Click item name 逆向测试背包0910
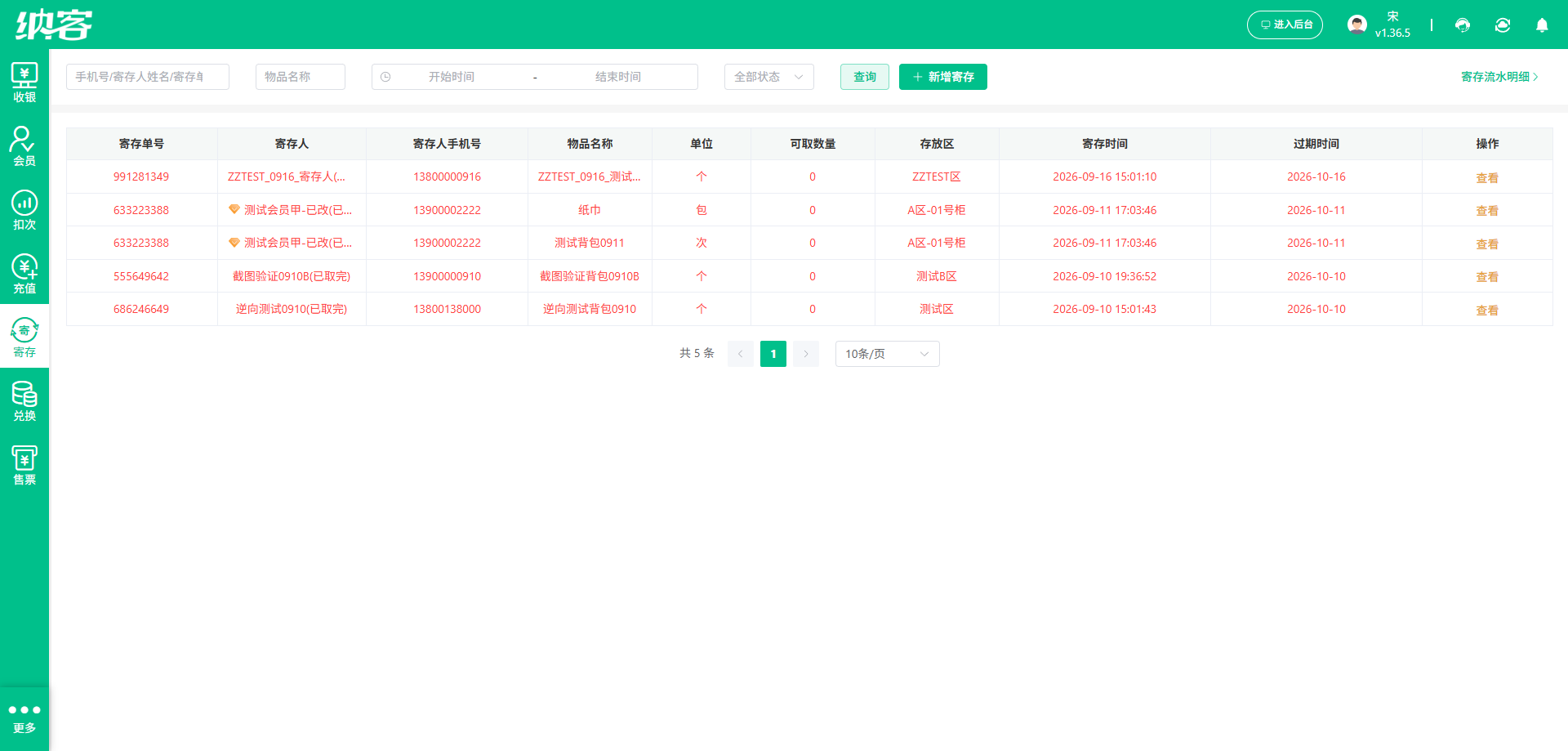Image resolution: width=1568 pixels, height=751 pixels. pyautogui.click(x=590, y=309)
